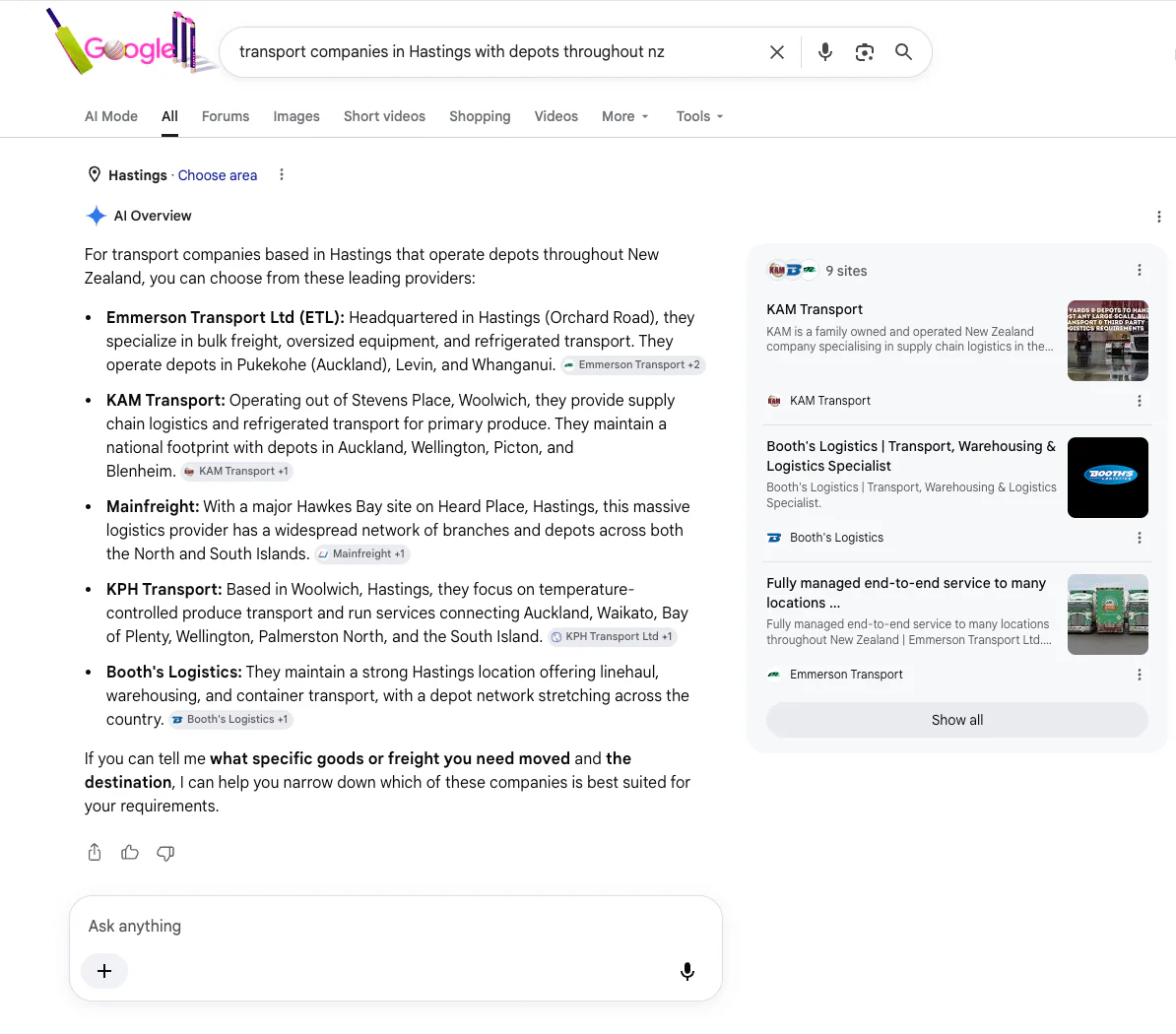Screen dimensions: 1176x1034
Task: Expand the More dropdown
Action: tap(624, 116)
